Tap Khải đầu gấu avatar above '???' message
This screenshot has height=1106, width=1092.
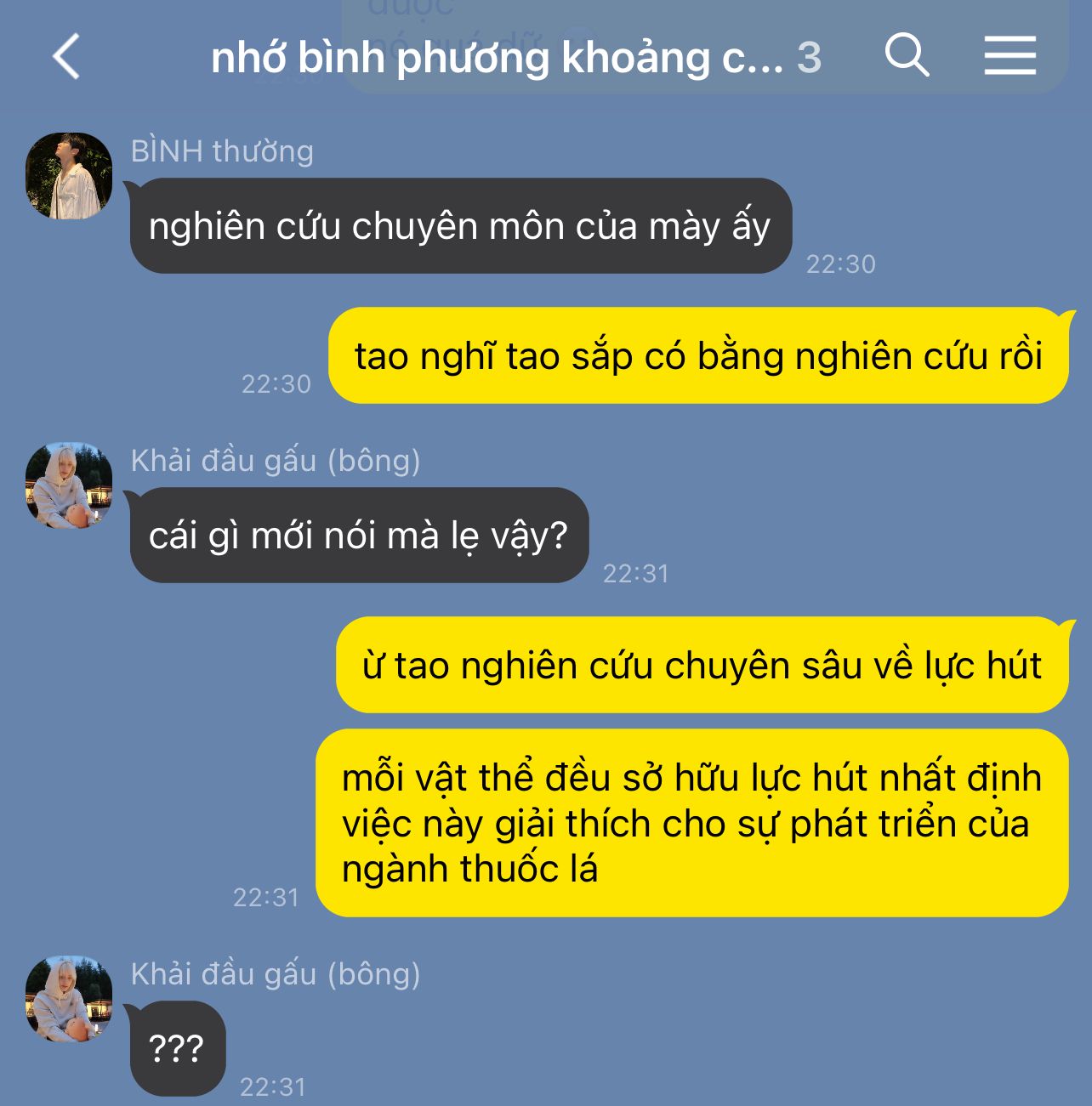tap(69, 999)
